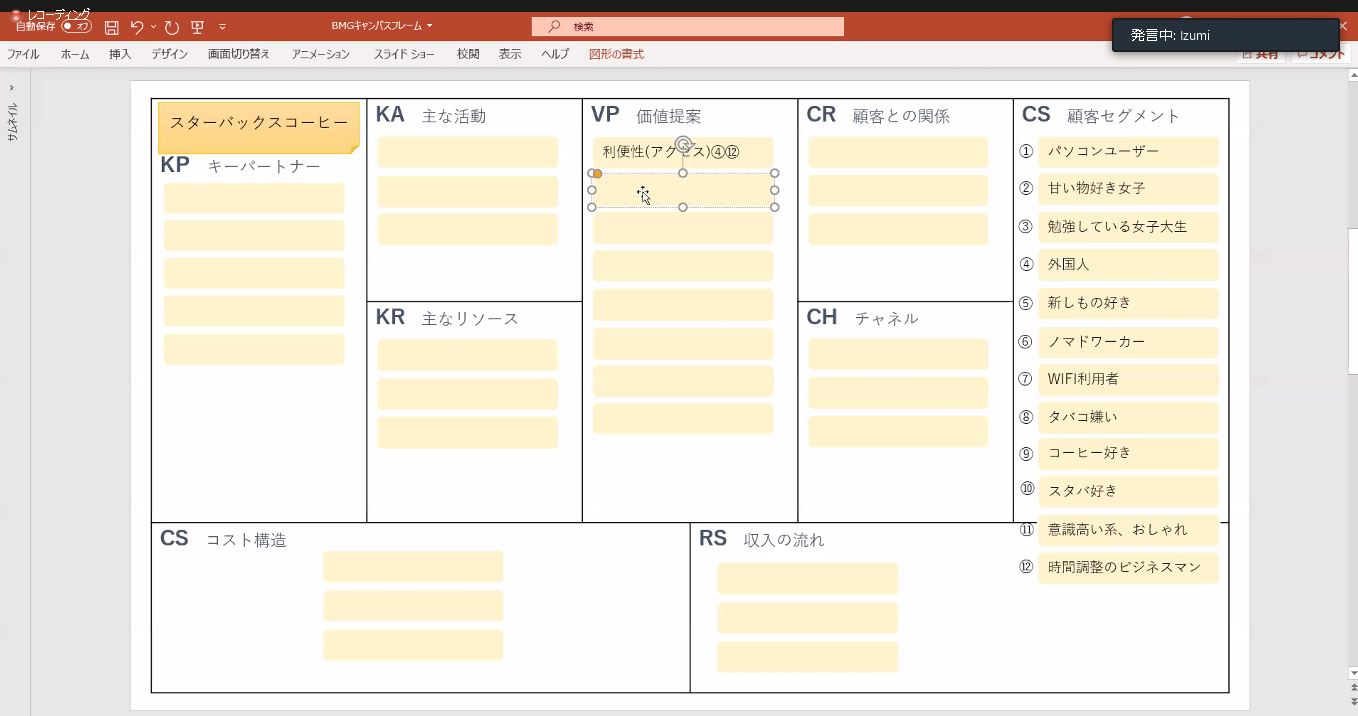Viewport: 1358px width, 716px height.
Task: Click the KA 主な活動 heading
Action: [x=431, y=116]
